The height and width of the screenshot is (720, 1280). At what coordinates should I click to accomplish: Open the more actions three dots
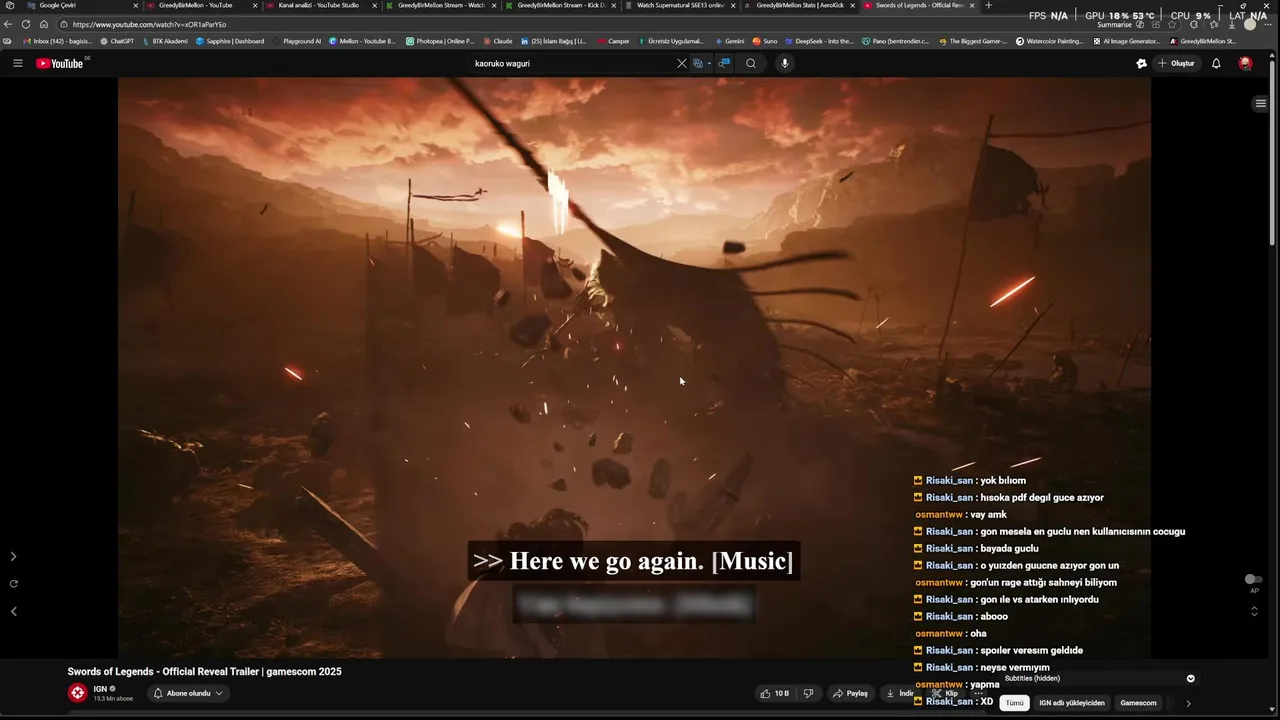click(x=978, y=693)
